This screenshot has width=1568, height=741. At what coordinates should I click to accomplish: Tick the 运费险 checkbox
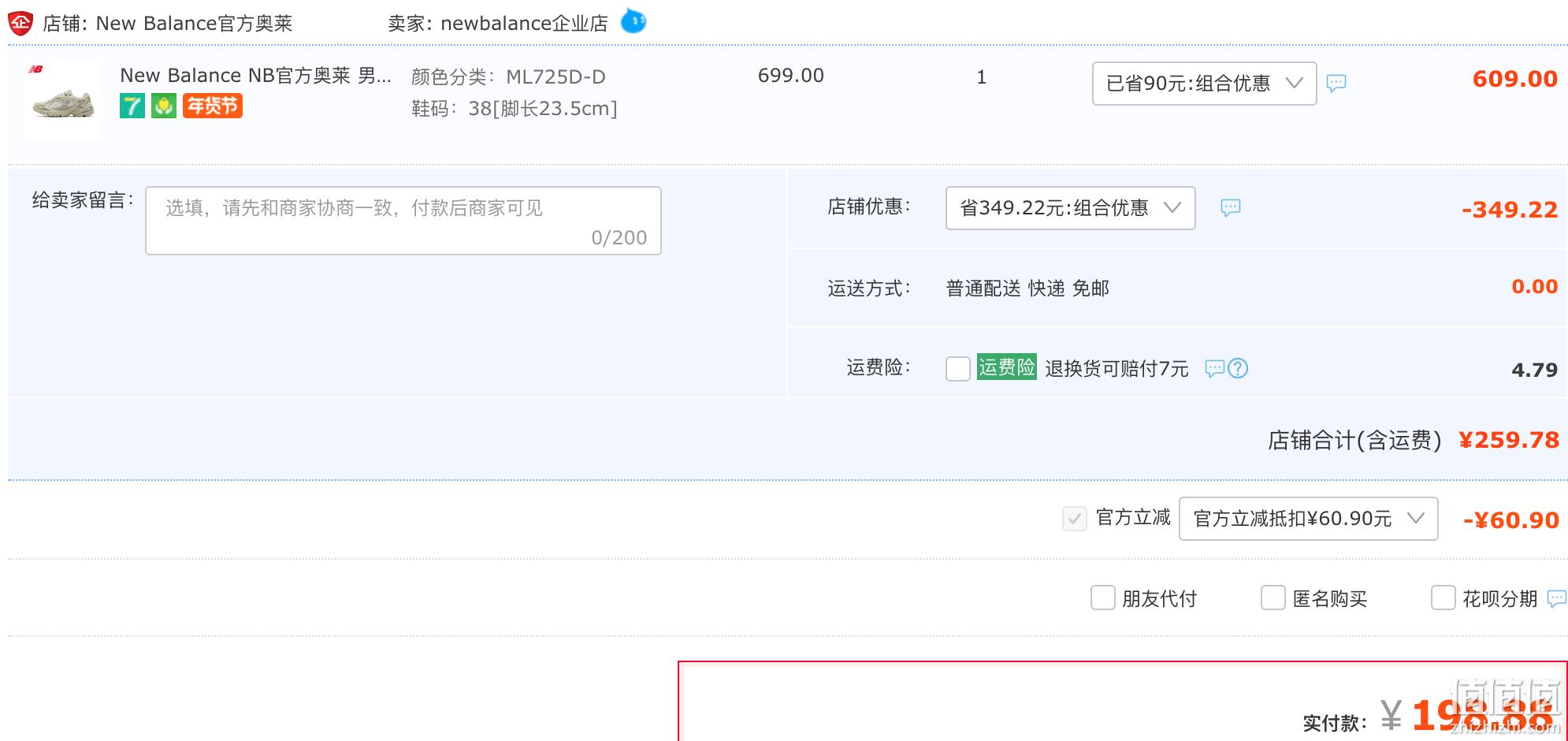957,368
